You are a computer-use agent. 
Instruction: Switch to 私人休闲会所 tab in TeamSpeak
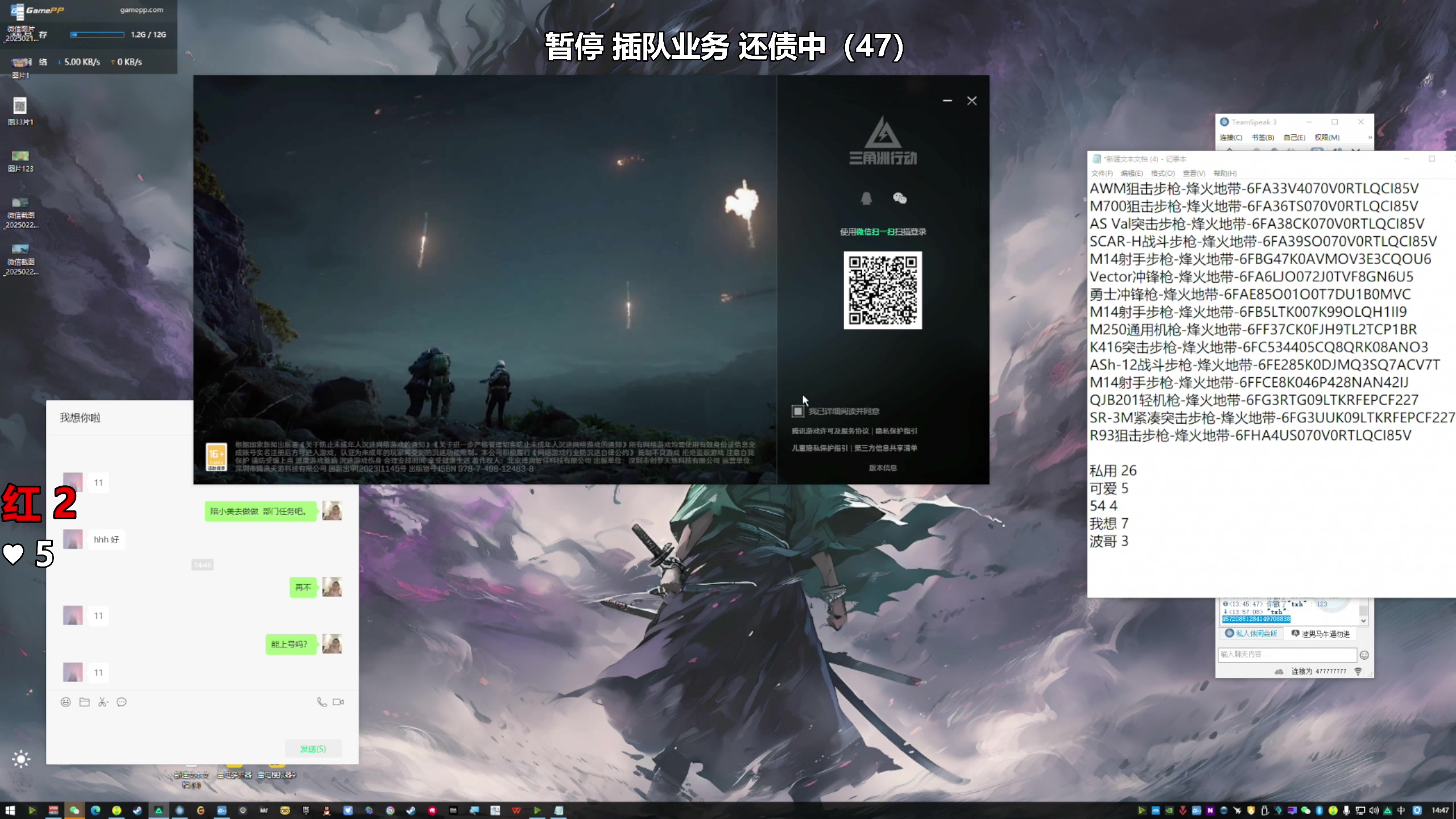pos(1251,634)
